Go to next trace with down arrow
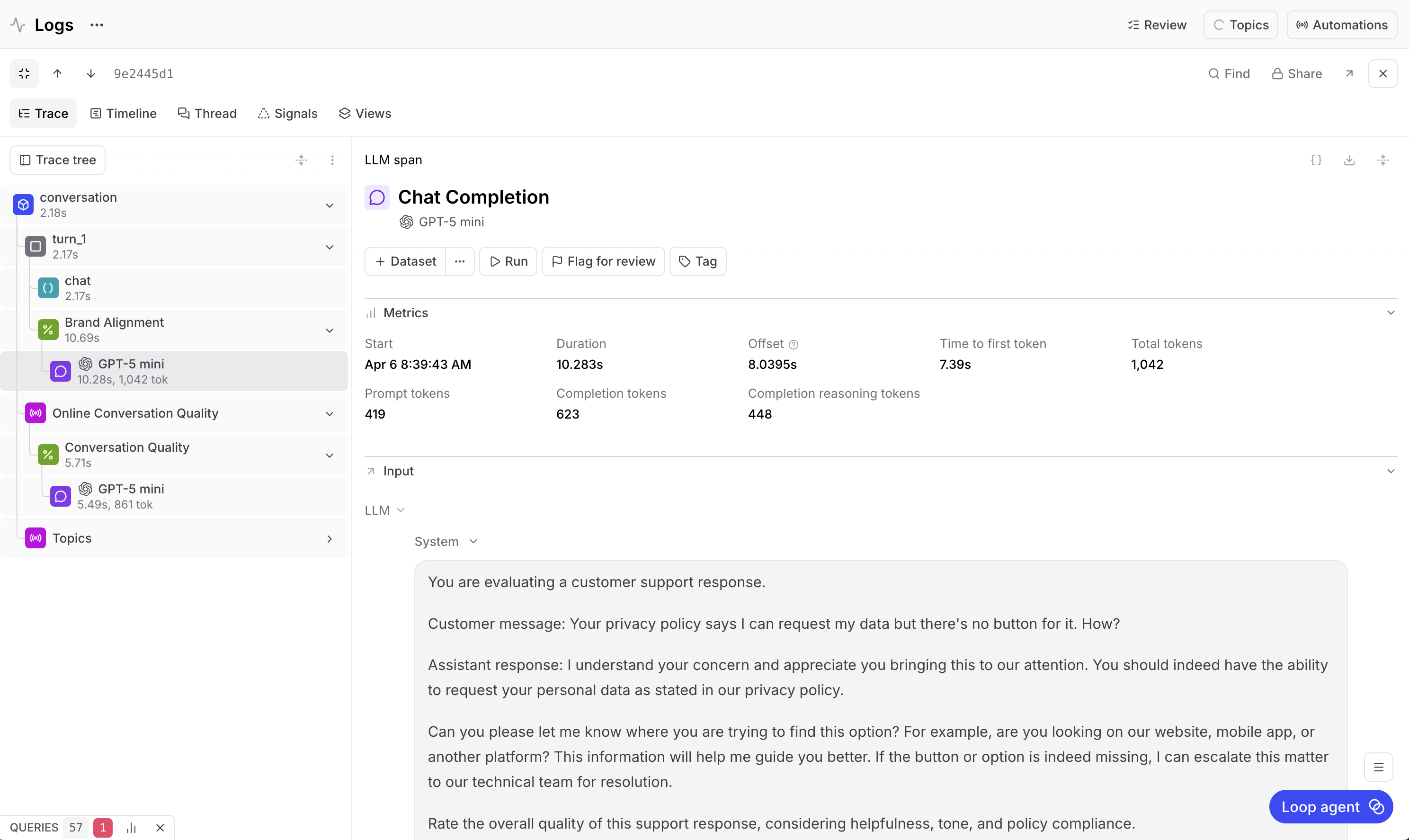1409x840 pixels. (x=90, y=73)
